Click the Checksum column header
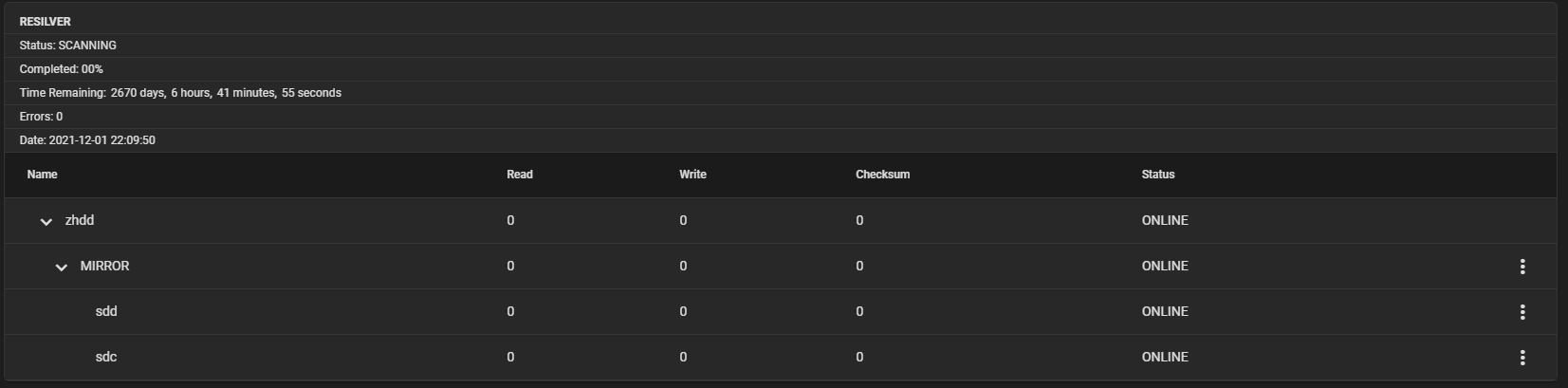This screenshot has height=388, width=1568. (x=882, y=175)
